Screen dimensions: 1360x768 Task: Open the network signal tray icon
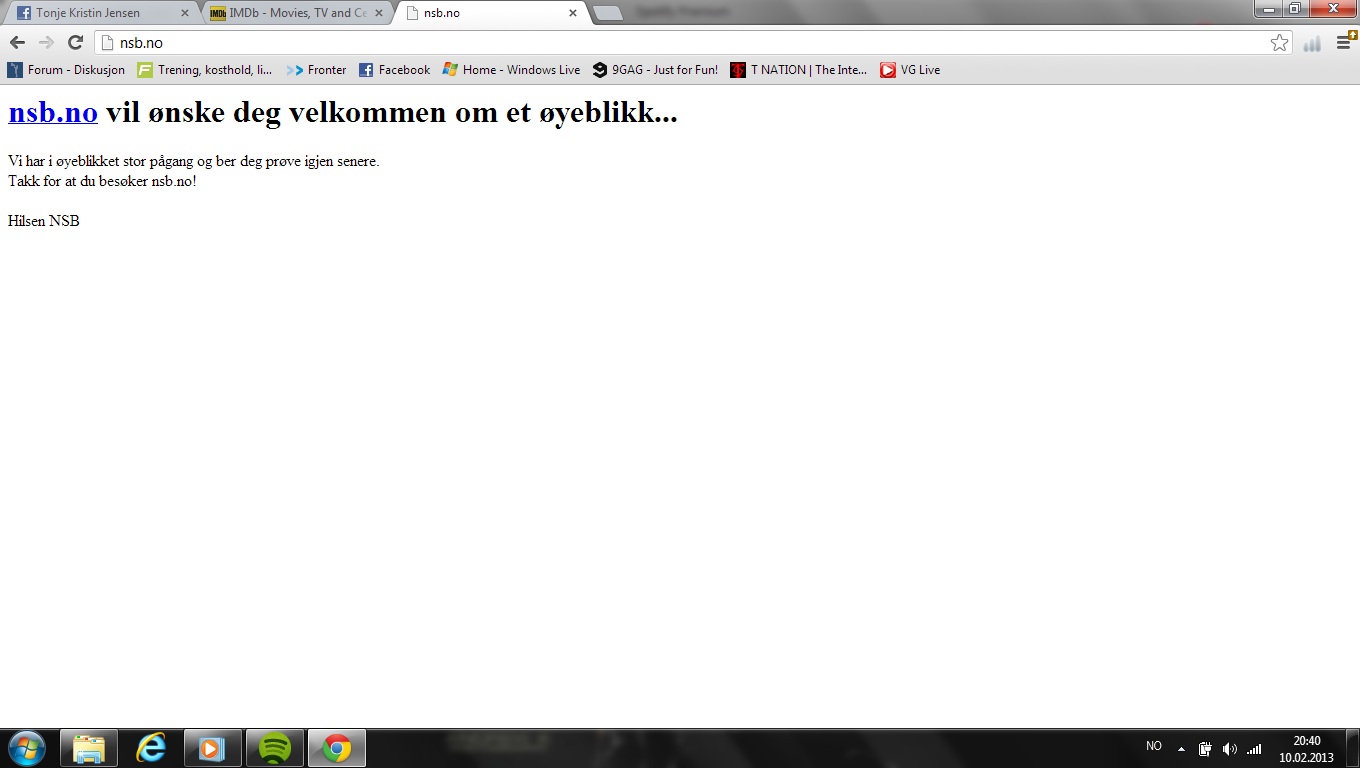1254,748
